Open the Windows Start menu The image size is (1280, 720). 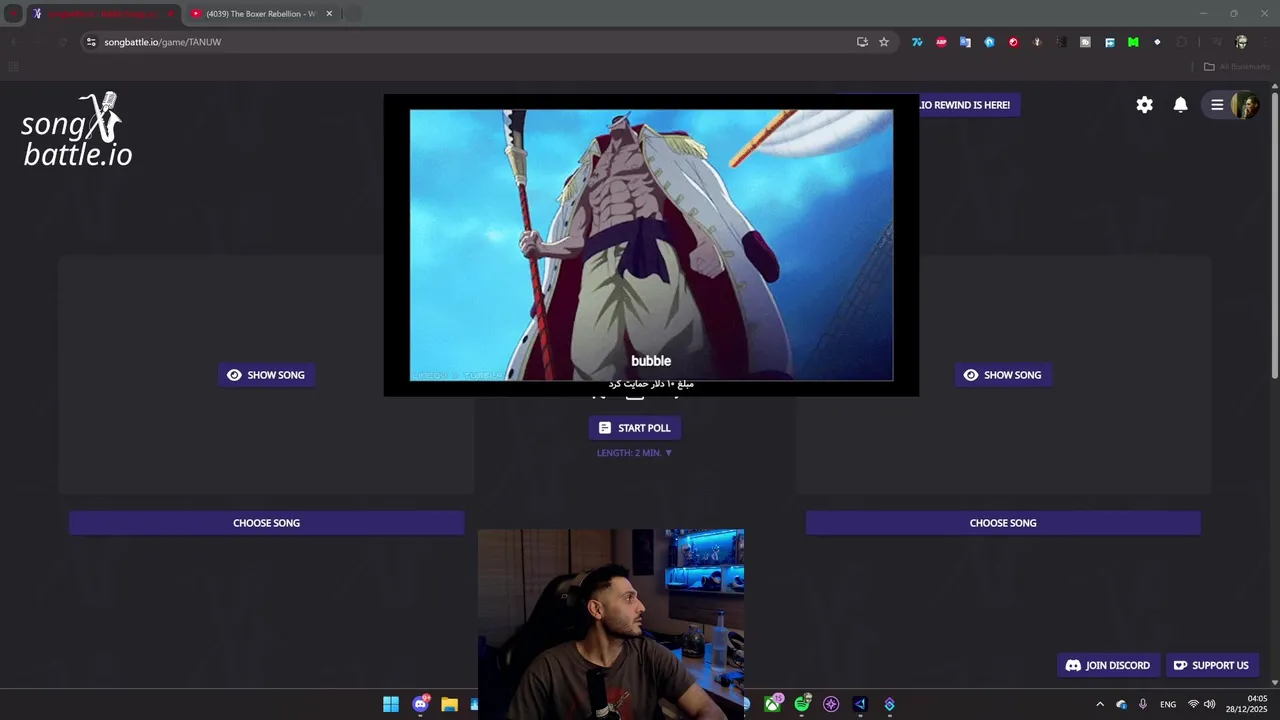[391, 704]
